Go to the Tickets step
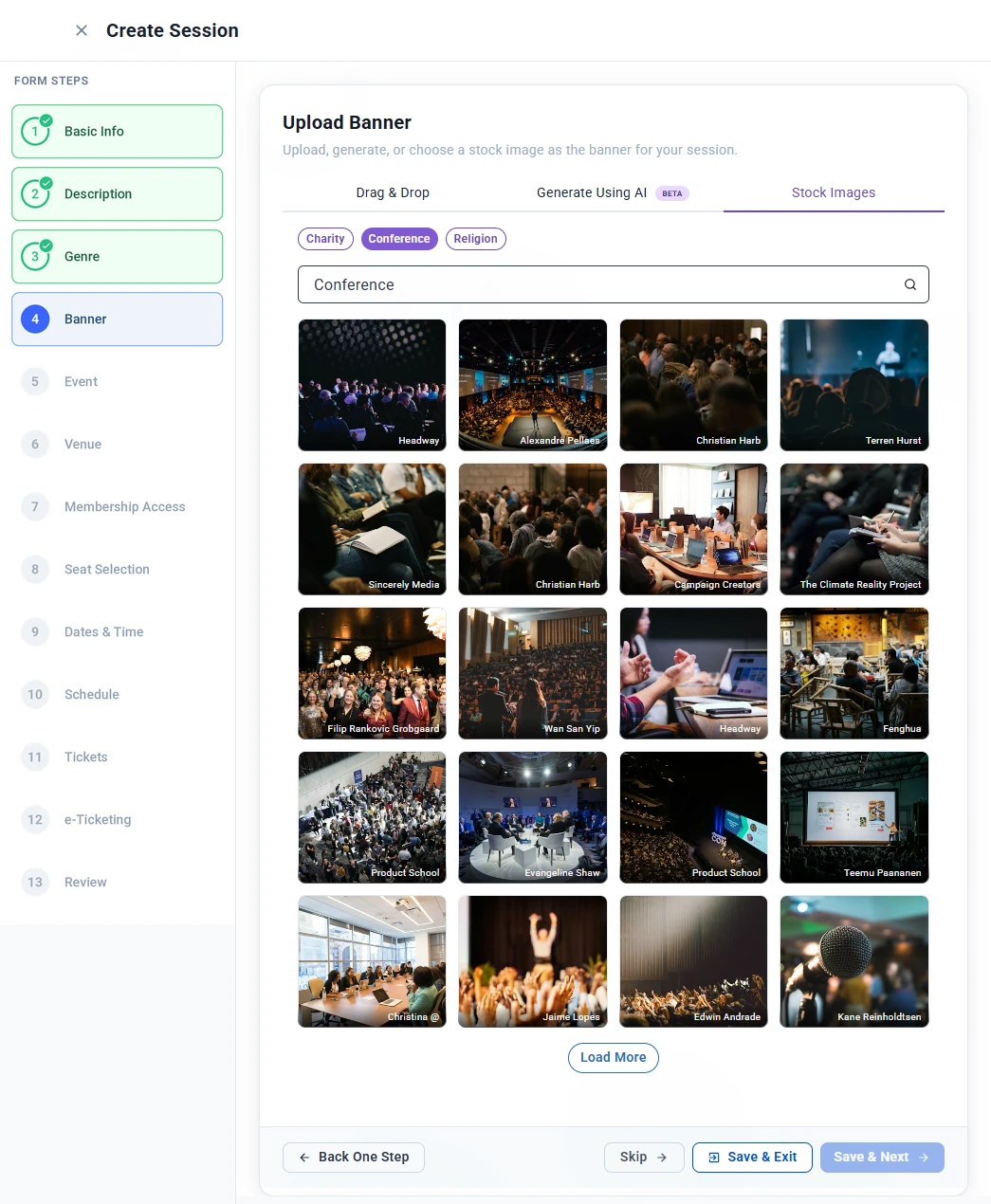The image size is (991, 1204). [118, 757]
